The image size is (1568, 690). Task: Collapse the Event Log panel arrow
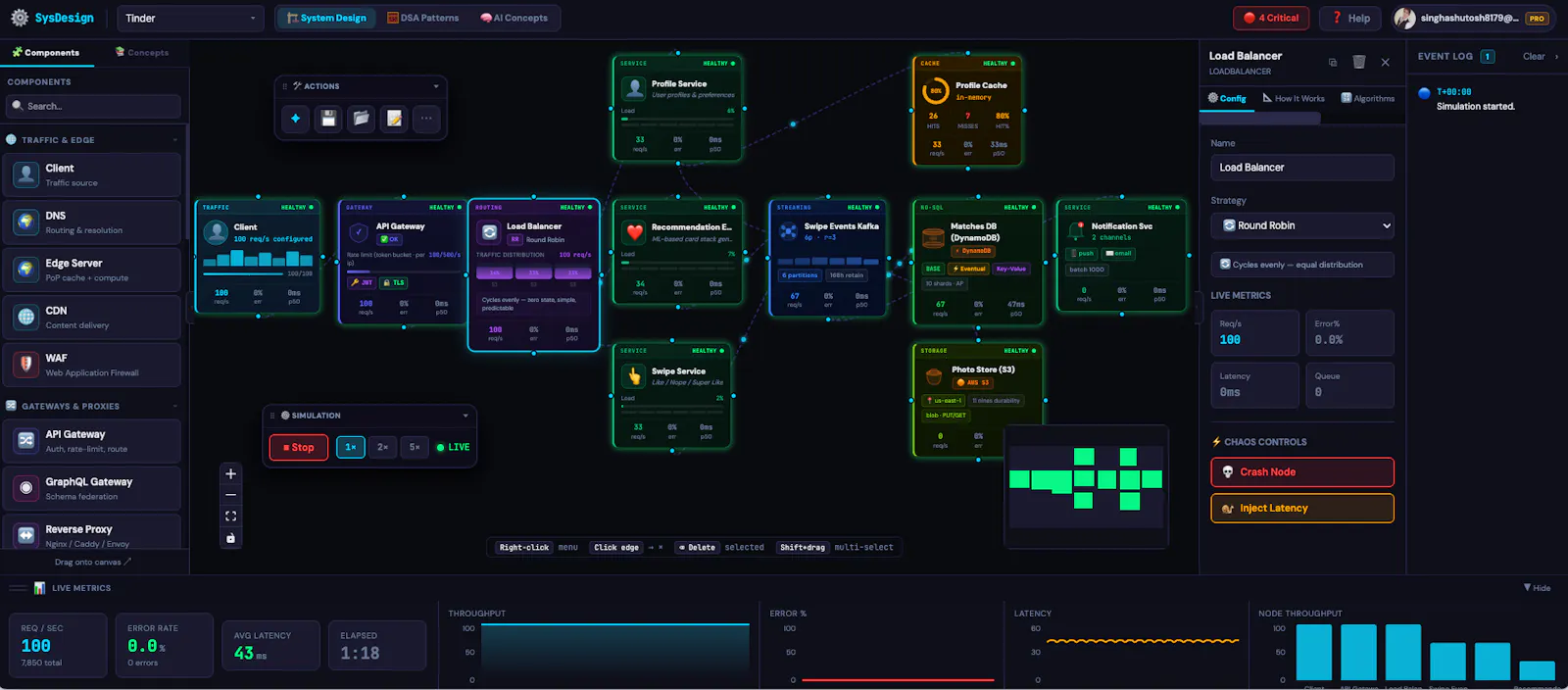point(1556,57)
